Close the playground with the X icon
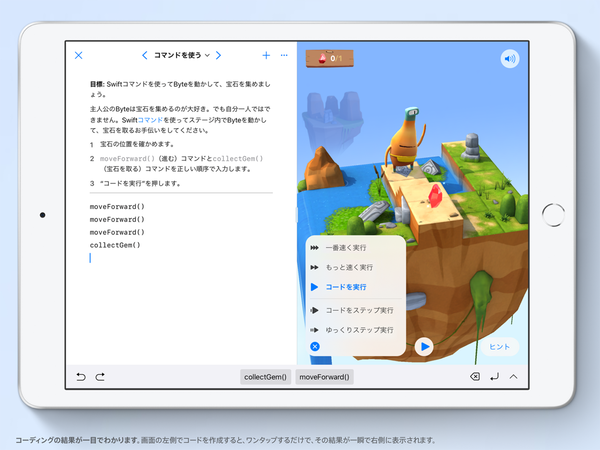Image resolution: width=600 pixels, height=450 pixels. [78, 55]
